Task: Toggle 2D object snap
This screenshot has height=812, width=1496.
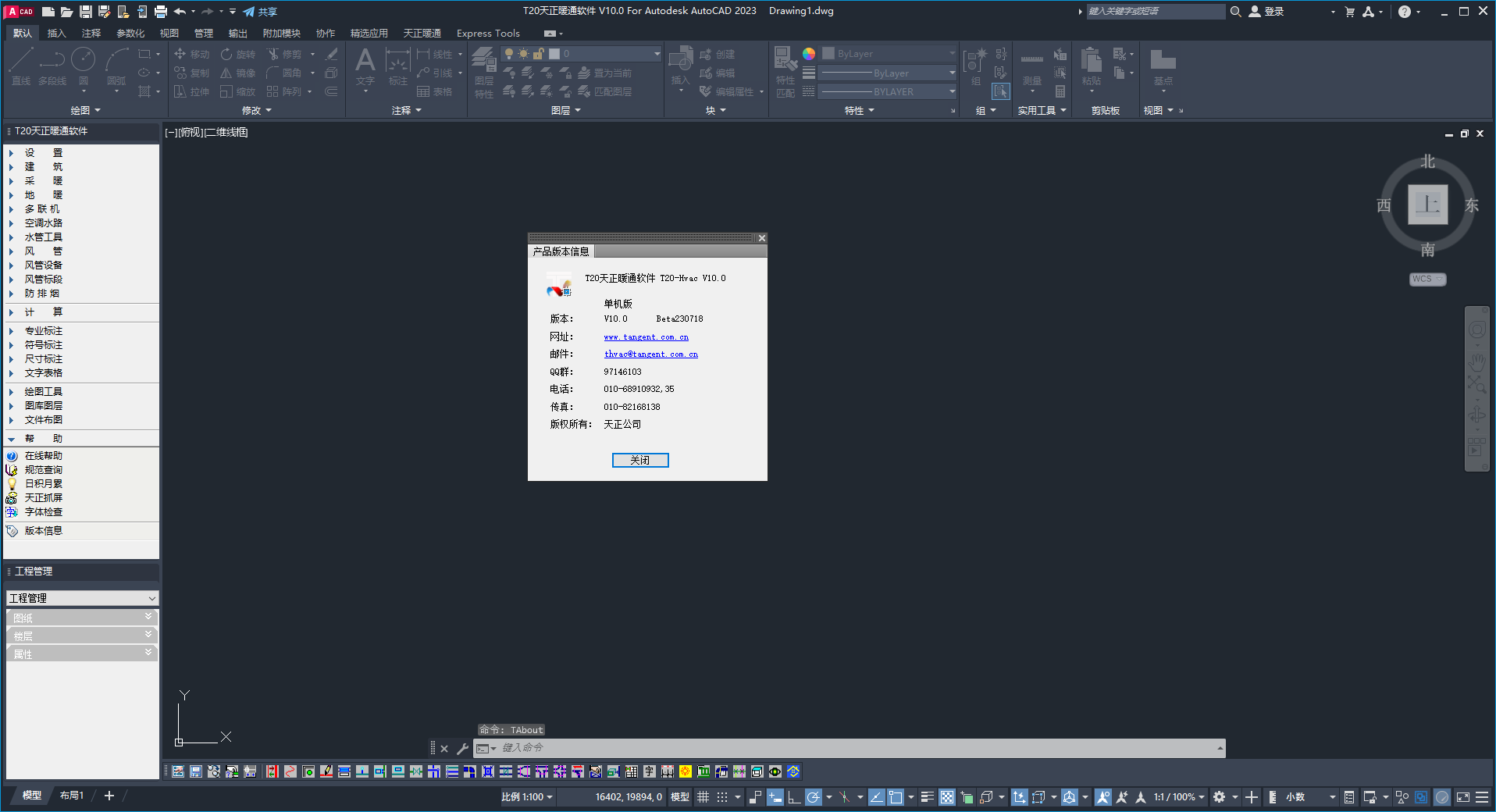Action: [895, 797]
